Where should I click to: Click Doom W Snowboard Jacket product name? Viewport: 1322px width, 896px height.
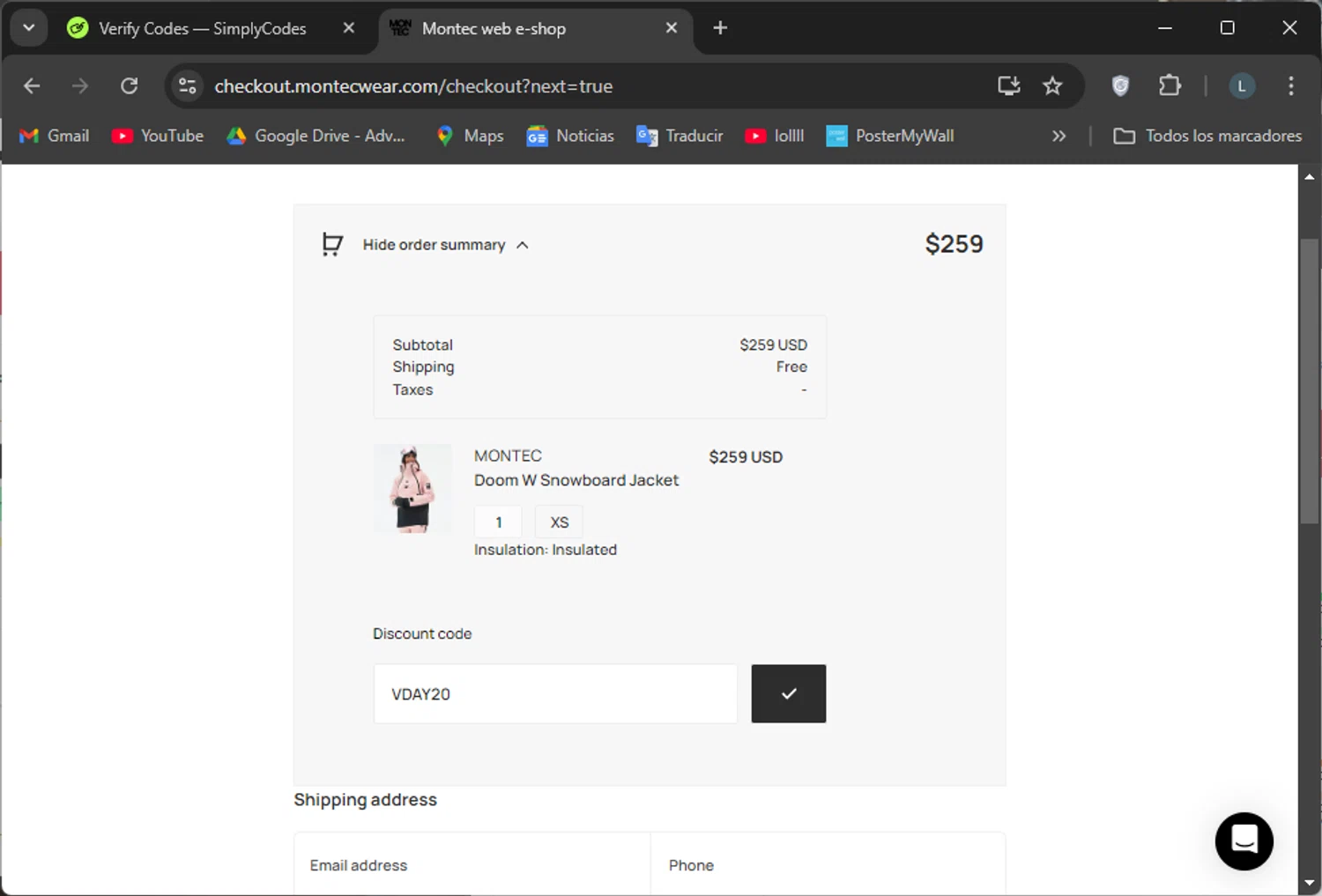pyautogui.click(x=576, y=480)
